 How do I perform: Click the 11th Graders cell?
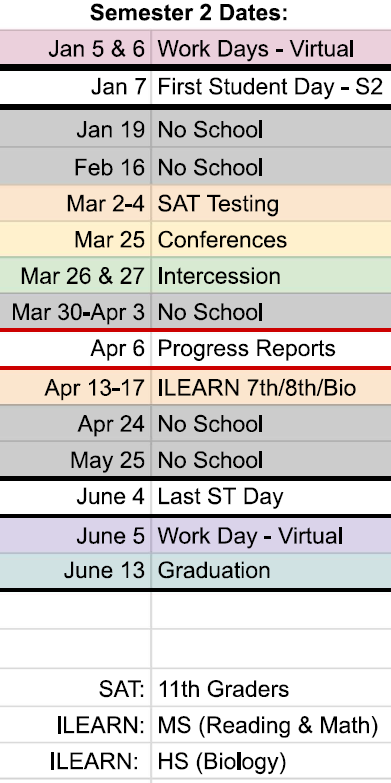[271, 689]
